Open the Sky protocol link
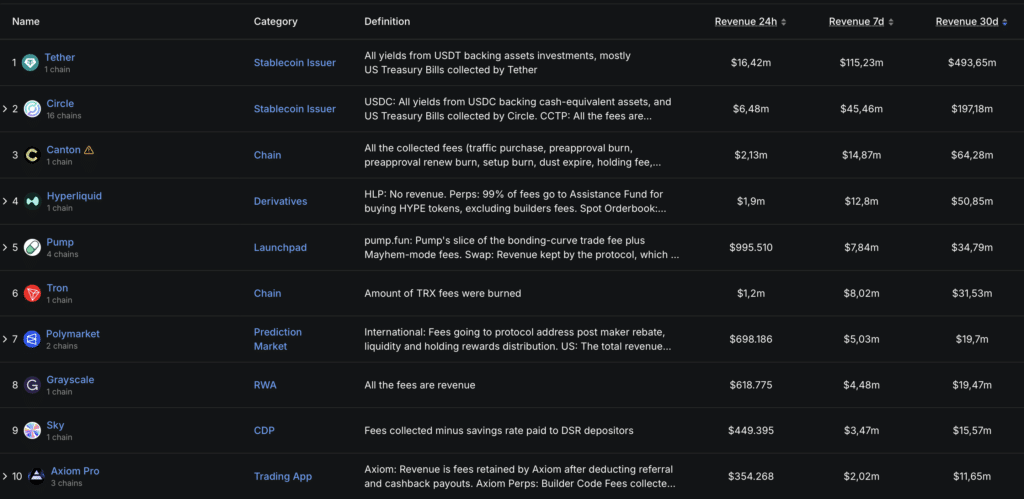The height and width of the screenshot is (499, 1024). click(x=56, y=425)
